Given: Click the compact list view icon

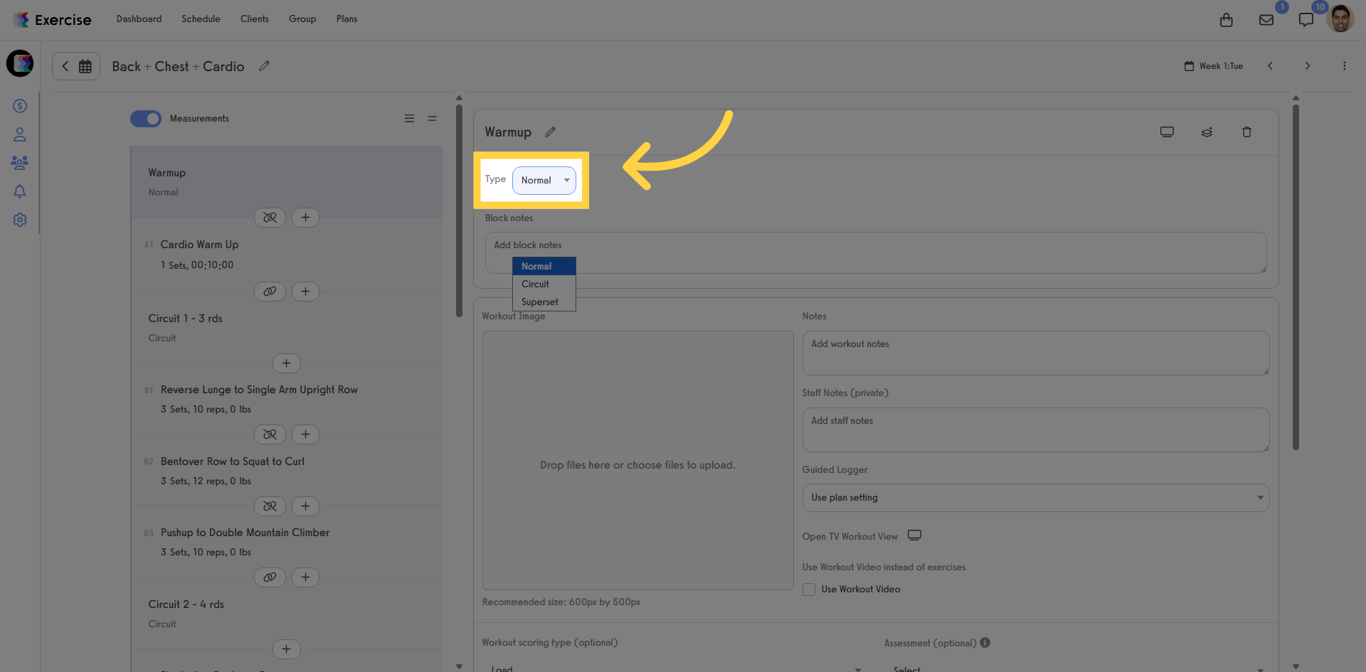Looking at the screenshot, I should click(432, 118).
